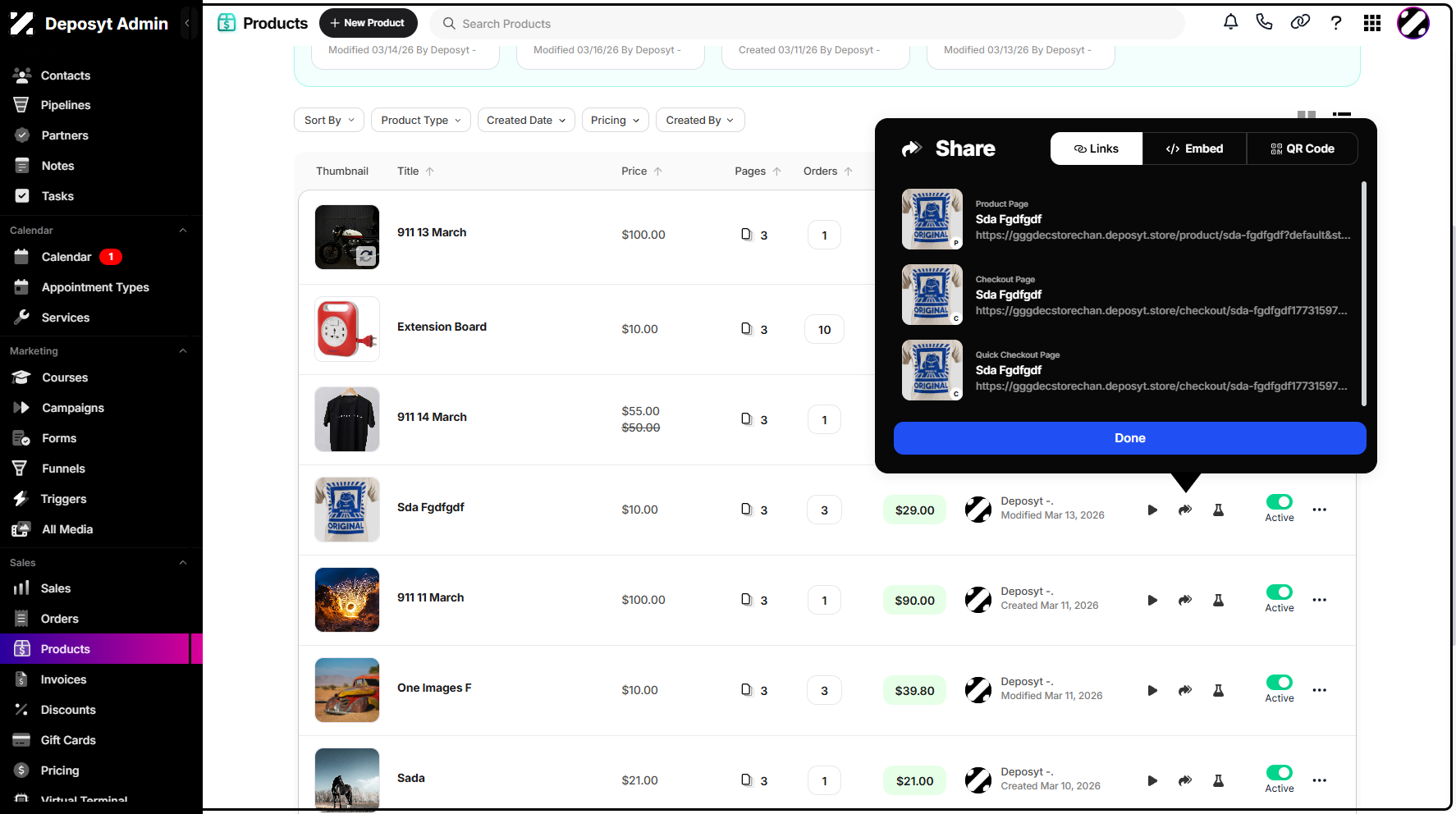Open the Pricing filter dropdown

tap(616, 120)
